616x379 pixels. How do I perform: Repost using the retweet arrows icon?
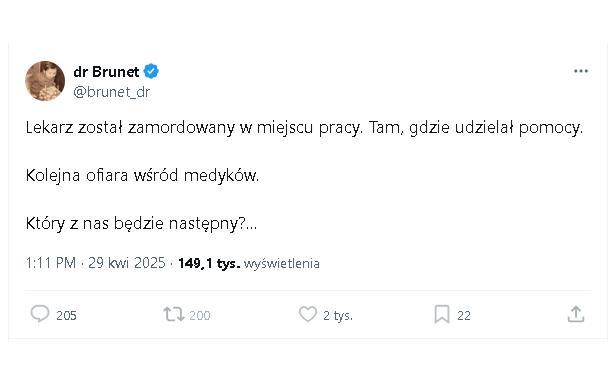pyautogui.click(x=174, y=314)
